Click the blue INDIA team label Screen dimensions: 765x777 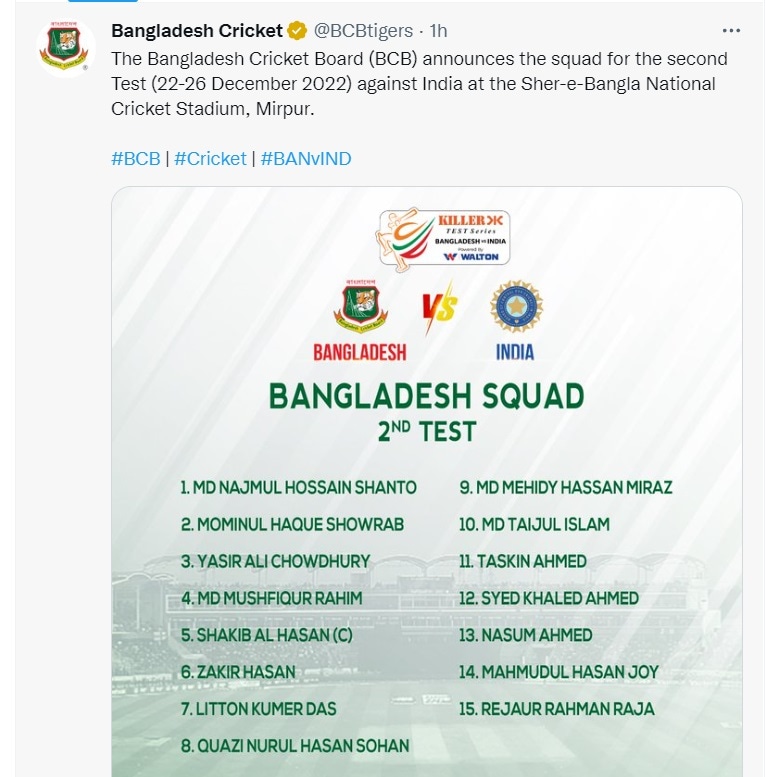point(515,353)
